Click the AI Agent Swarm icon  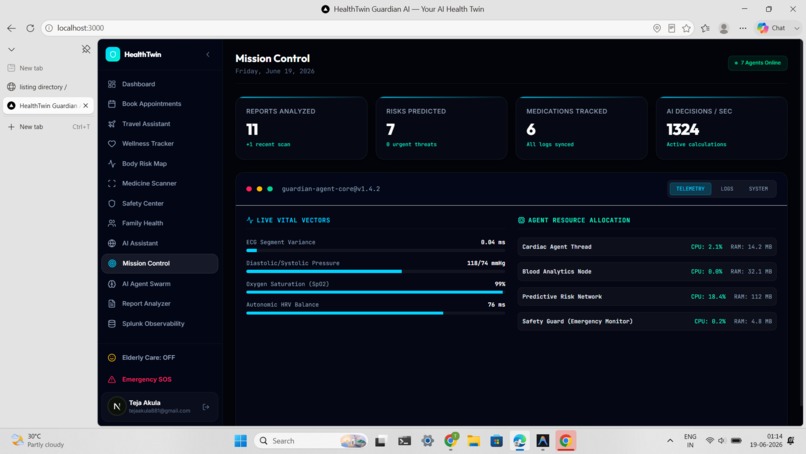112,284
